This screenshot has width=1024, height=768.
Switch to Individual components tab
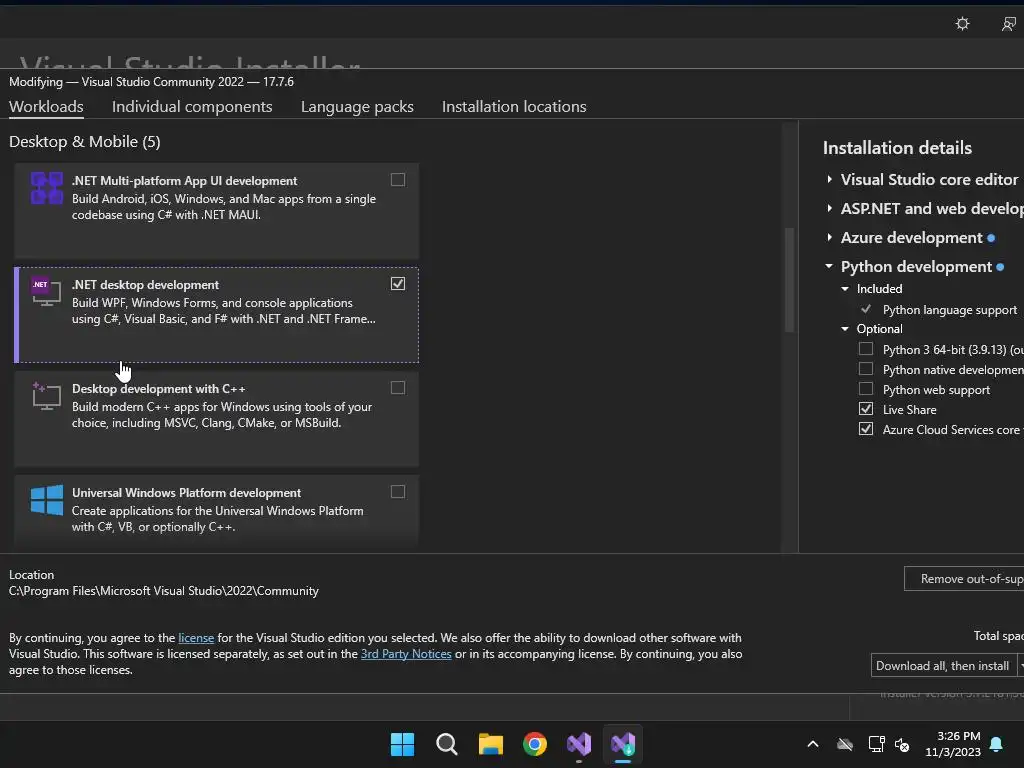pos(192,106)
